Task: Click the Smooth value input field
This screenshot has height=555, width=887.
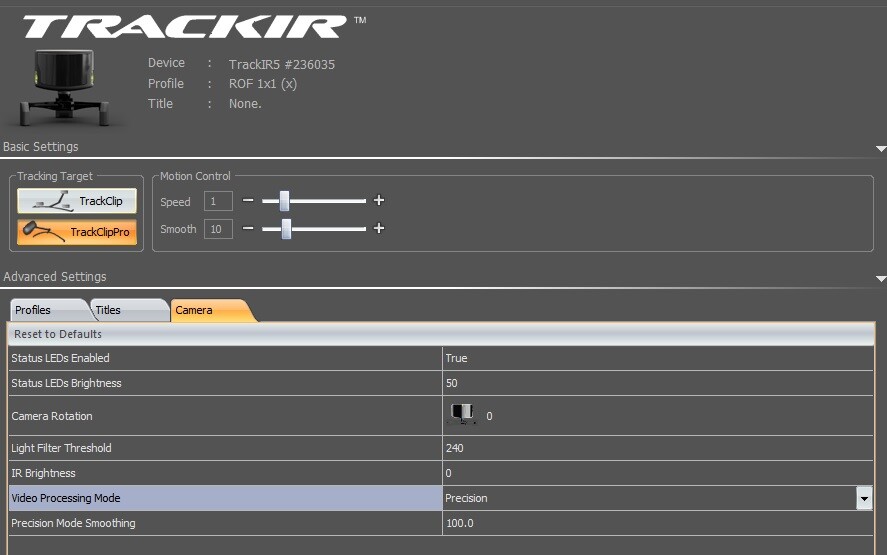Action: tap(218, 229)
